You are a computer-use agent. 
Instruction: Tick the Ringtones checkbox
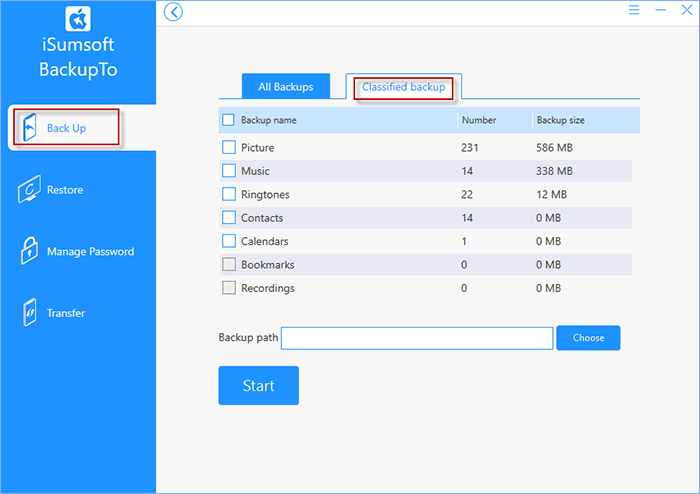(x=229, y=194)
